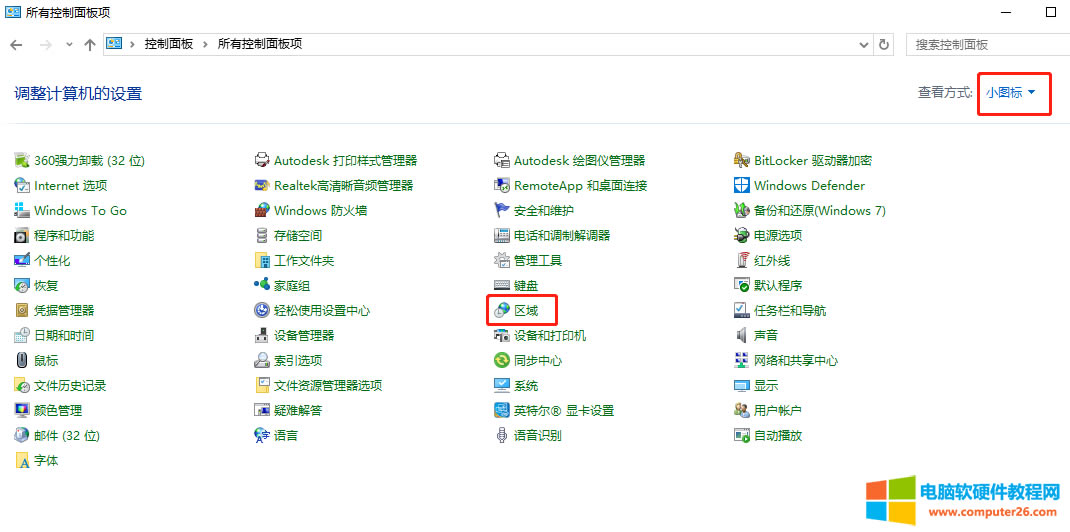The height and width of the screenshot is (532, 1070).
Task: Open the 用户帐户 link
Action: point(777,411)
